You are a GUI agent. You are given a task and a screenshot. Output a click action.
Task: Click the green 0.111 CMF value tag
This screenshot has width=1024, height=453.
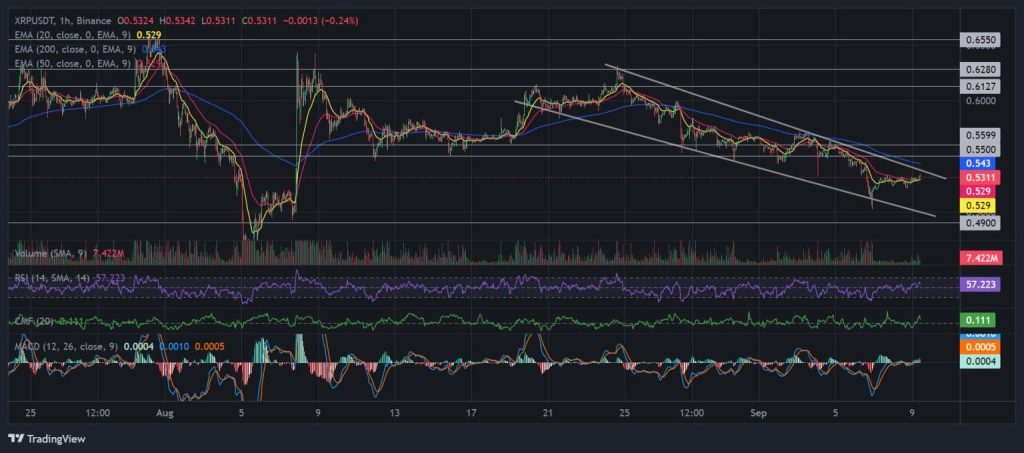pyautogui.click(x=976, y=320)
